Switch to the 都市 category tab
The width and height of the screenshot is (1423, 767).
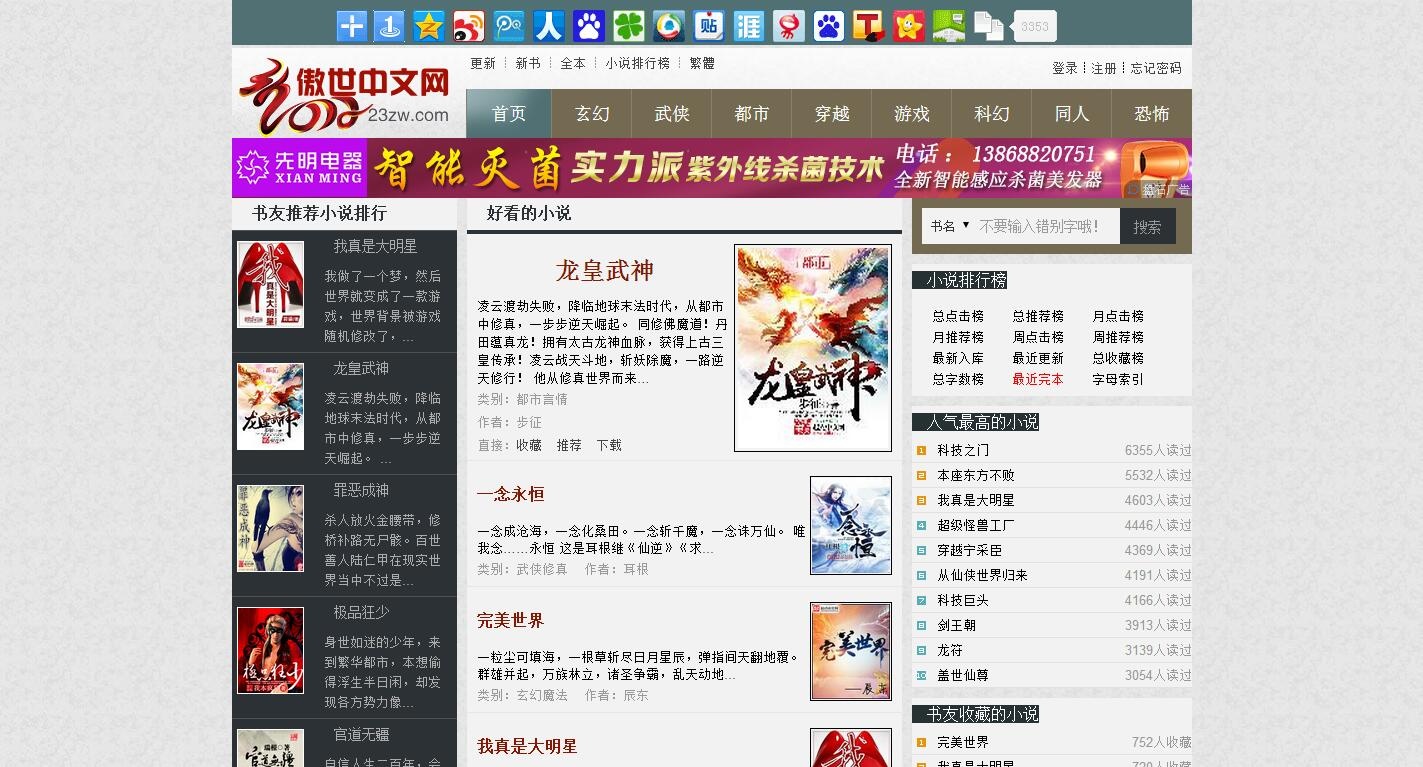(x=752, y=114)
